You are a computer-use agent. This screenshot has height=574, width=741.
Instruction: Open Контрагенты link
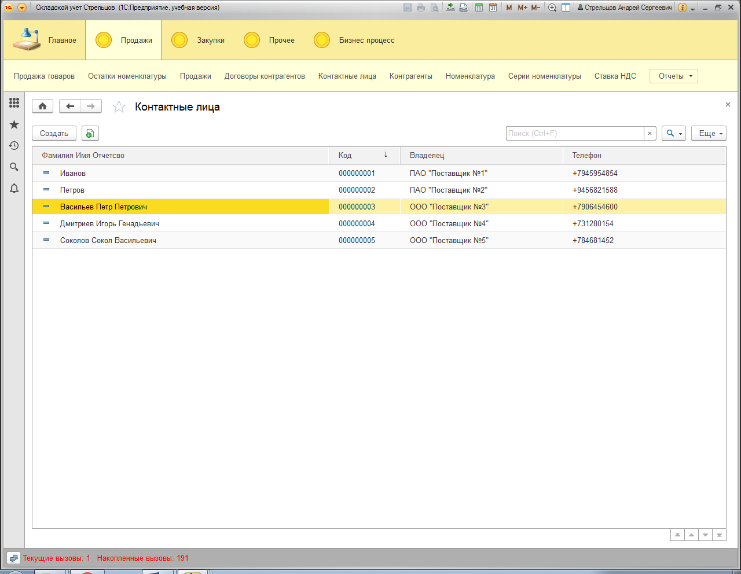tap(411, 76)
